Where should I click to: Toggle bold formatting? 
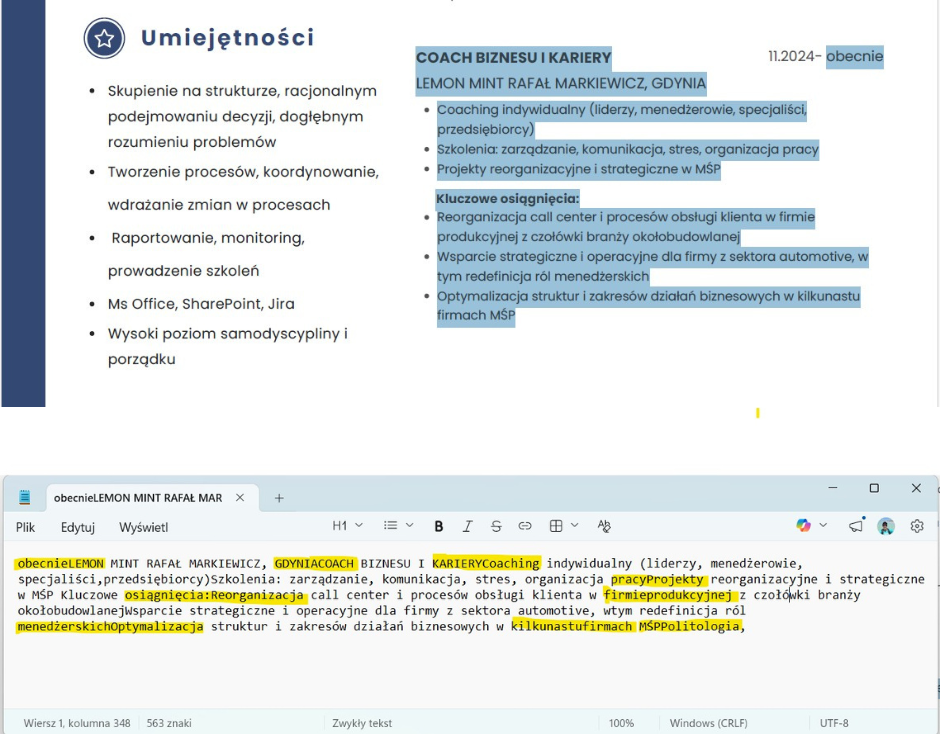[x=439, y=526]
